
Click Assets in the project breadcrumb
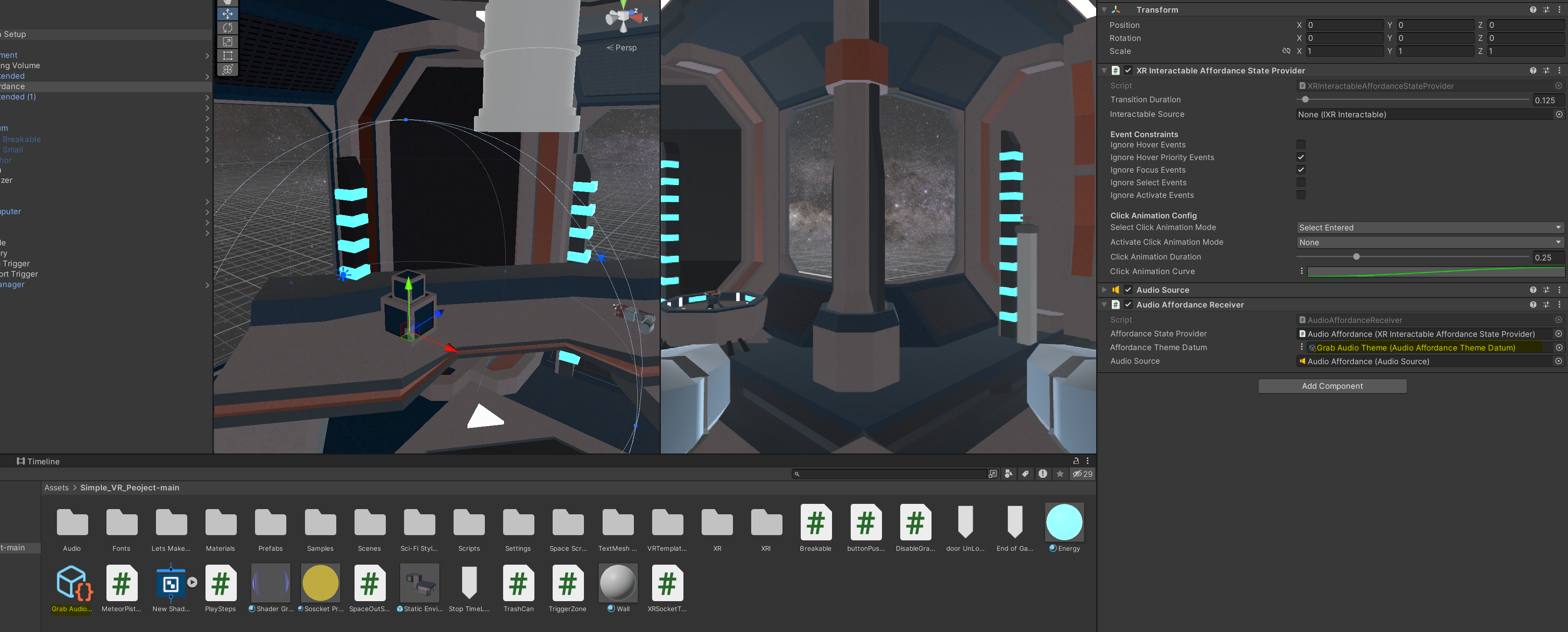[x=56, y=488]
